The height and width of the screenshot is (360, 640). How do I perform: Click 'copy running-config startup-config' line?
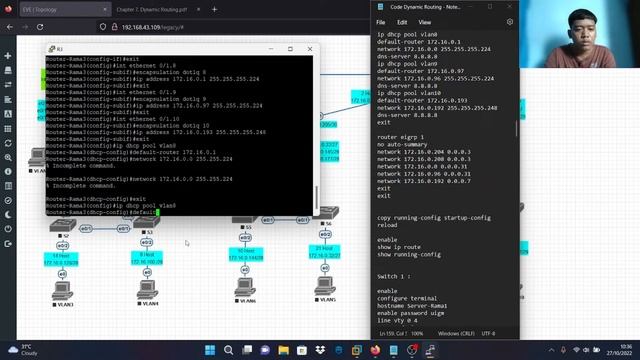click(x=434, y=218)
